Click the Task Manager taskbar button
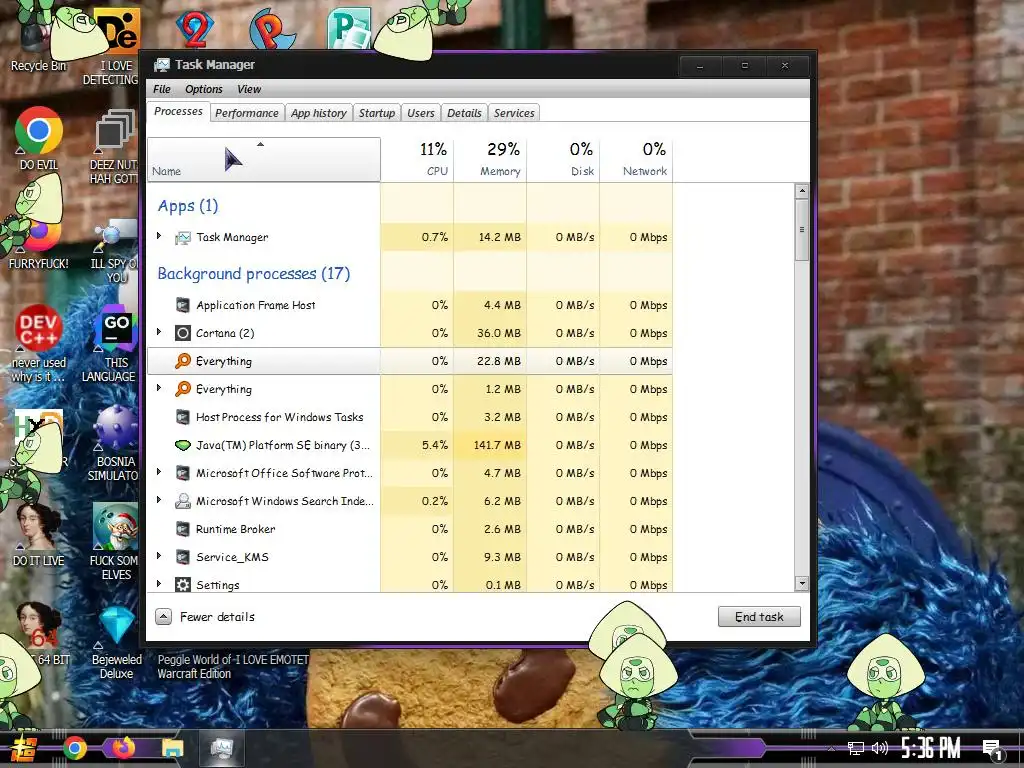Image resolution: width=1024 pixels, height=768 pixels. [x=222, y=748]
